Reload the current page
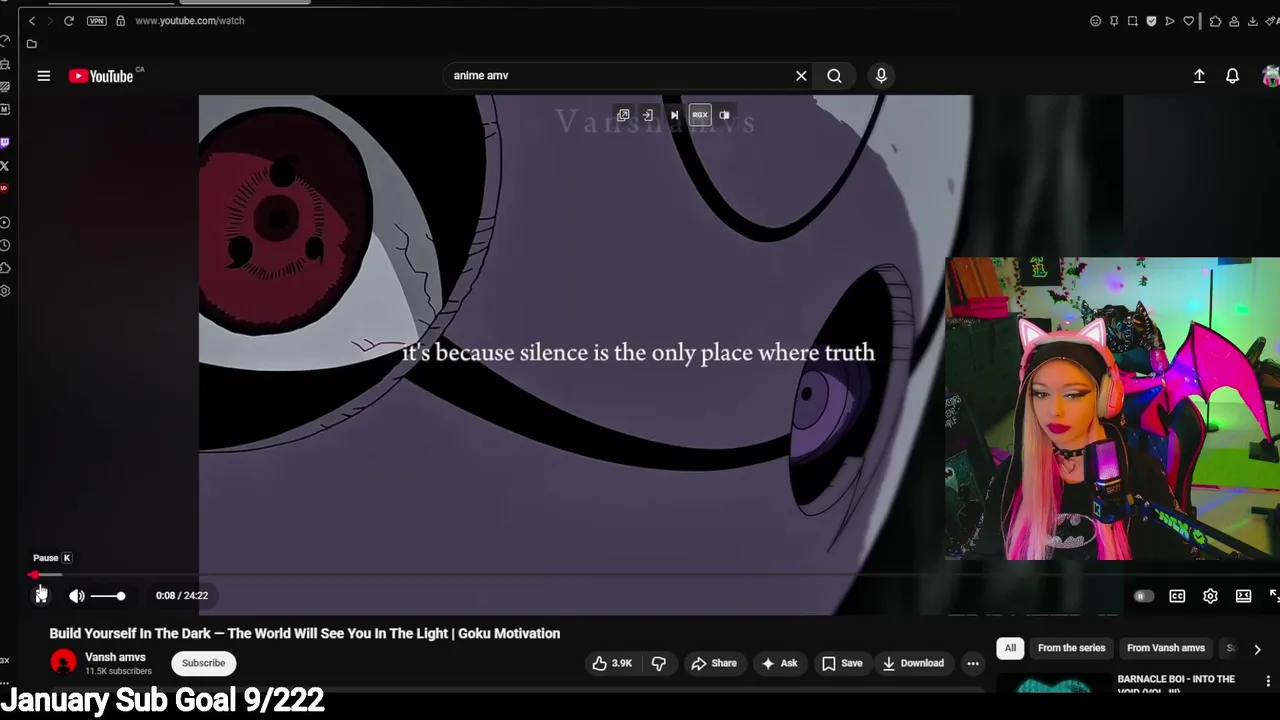 click(68, 21)
